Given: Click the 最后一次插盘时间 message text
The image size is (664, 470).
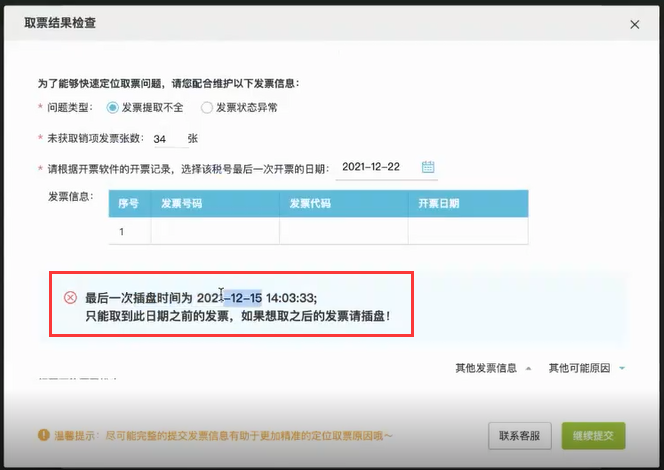Looking at the screenshot, I should tap(201, 298).
